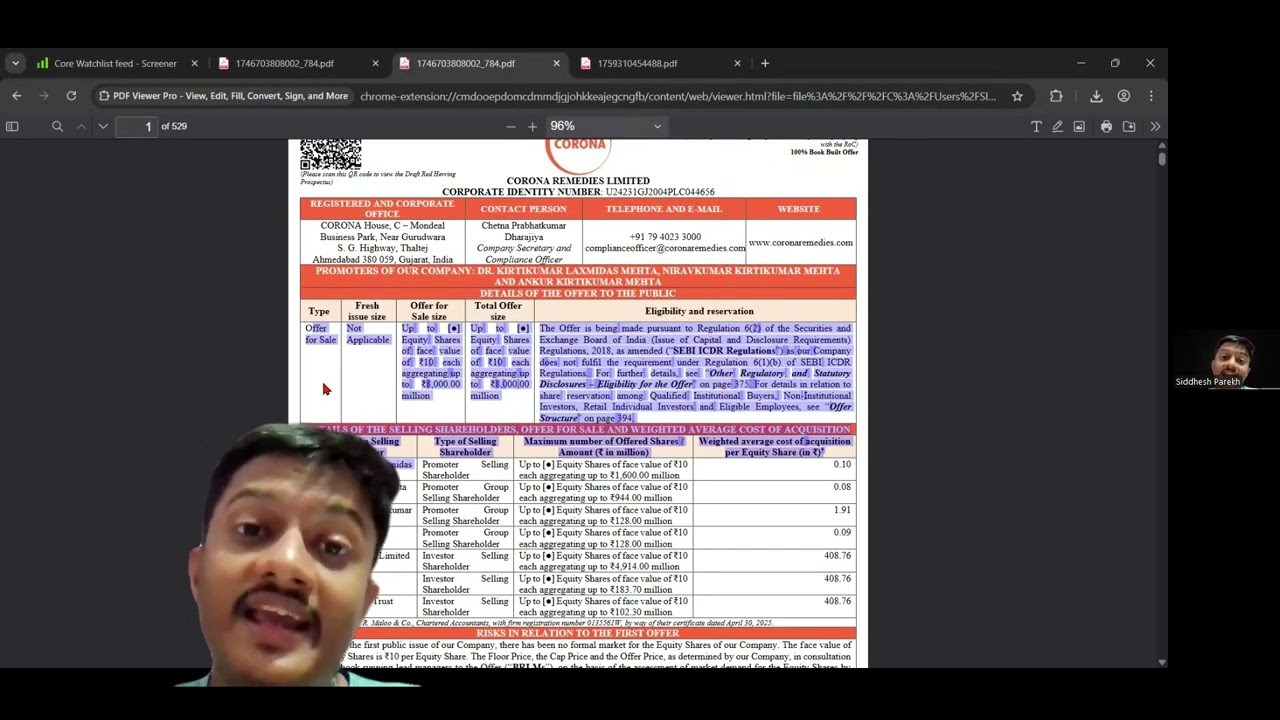Click the "DETAILS OF THE OFFER TO THE PUBLIC" banner

578,293
